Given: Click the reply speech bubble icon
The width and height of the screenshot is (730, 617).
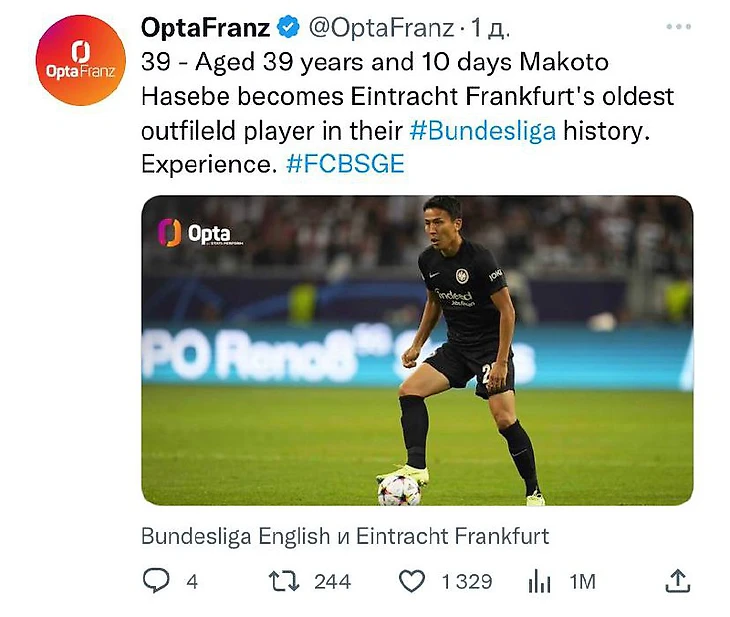Looking at the screenshot, I should (156, 581).
